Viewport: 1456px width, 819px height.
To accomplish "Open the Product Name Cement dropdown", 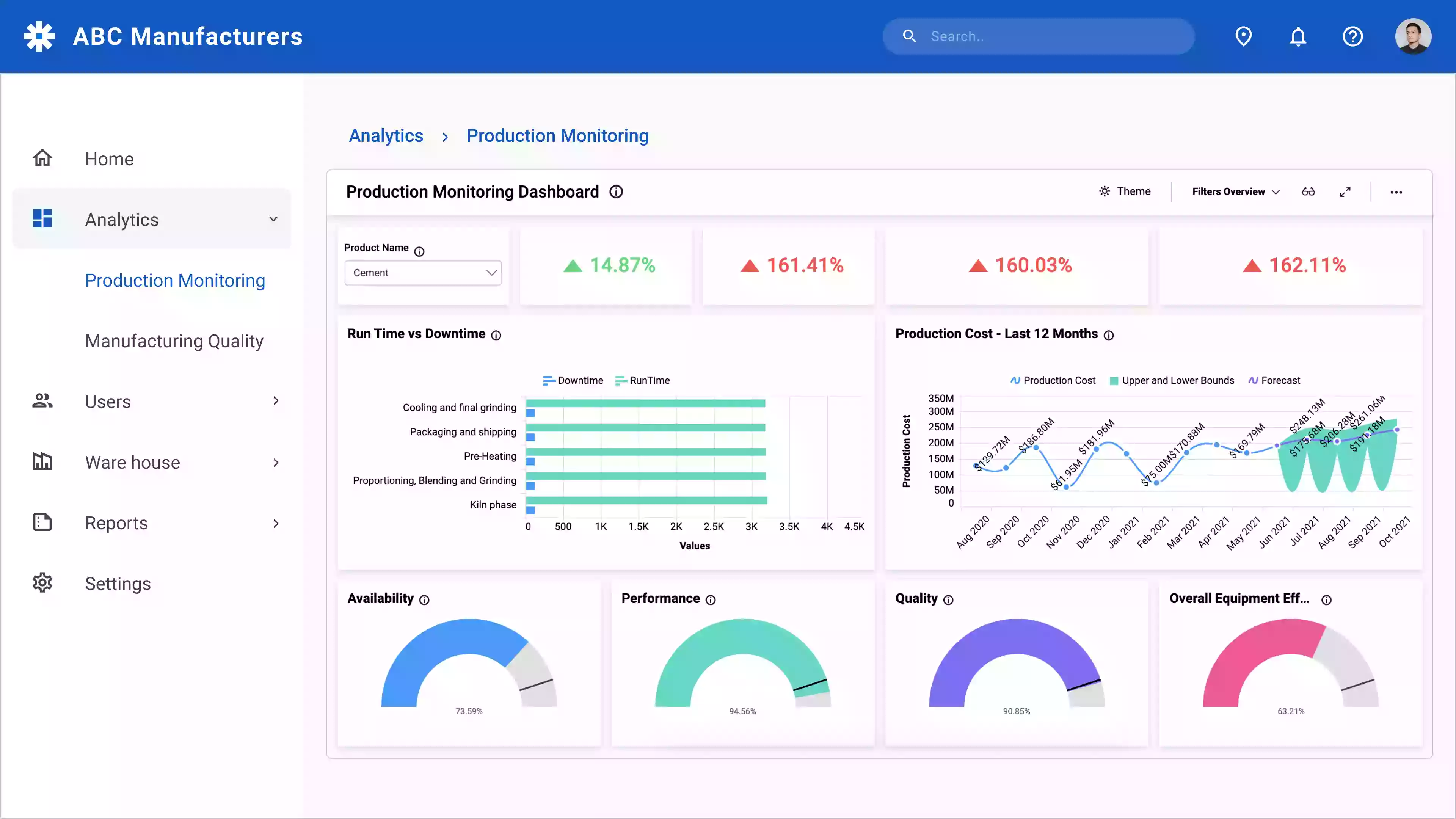I will click(423, 273).
